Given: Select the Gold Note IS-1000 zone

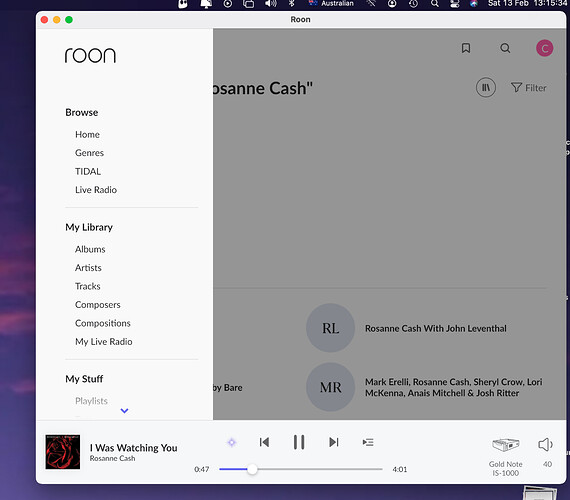Looking at the screenshot, I should [505, 457].
